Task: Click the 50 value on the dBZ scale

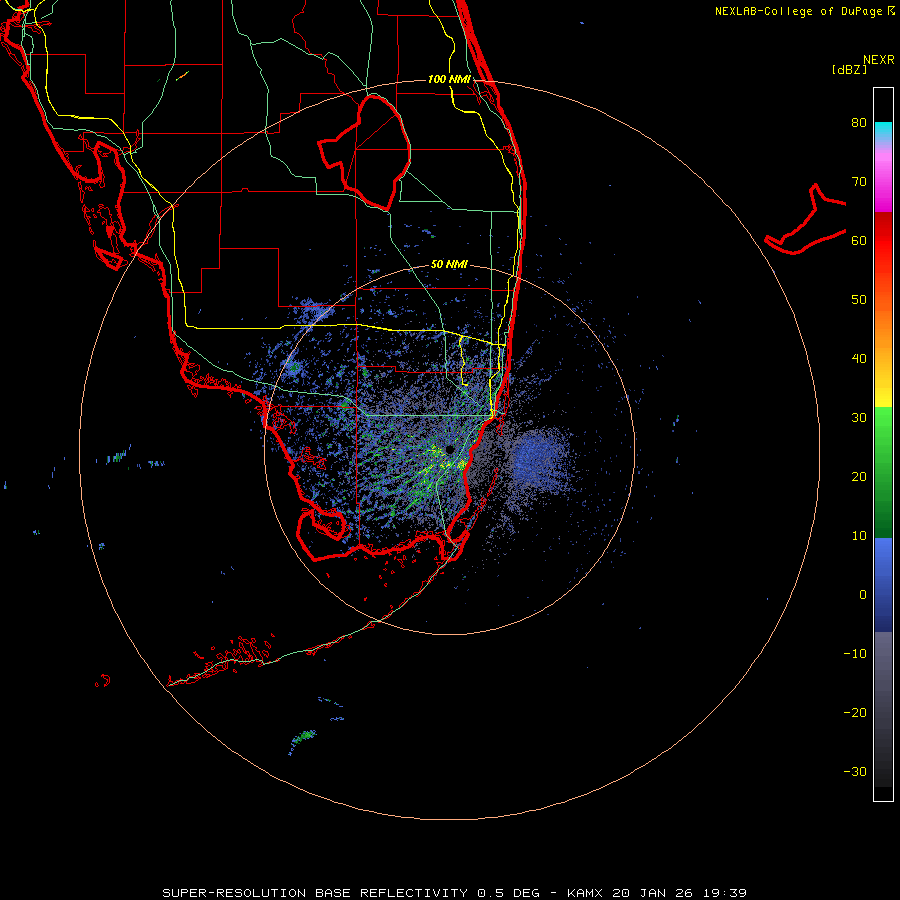Action: (x=859, y=300)
